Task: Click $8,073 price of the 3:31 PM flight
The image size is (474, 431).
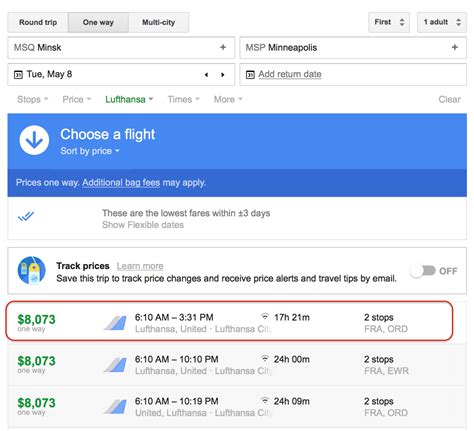Action: pyautogui.click(x=36, y=319)
